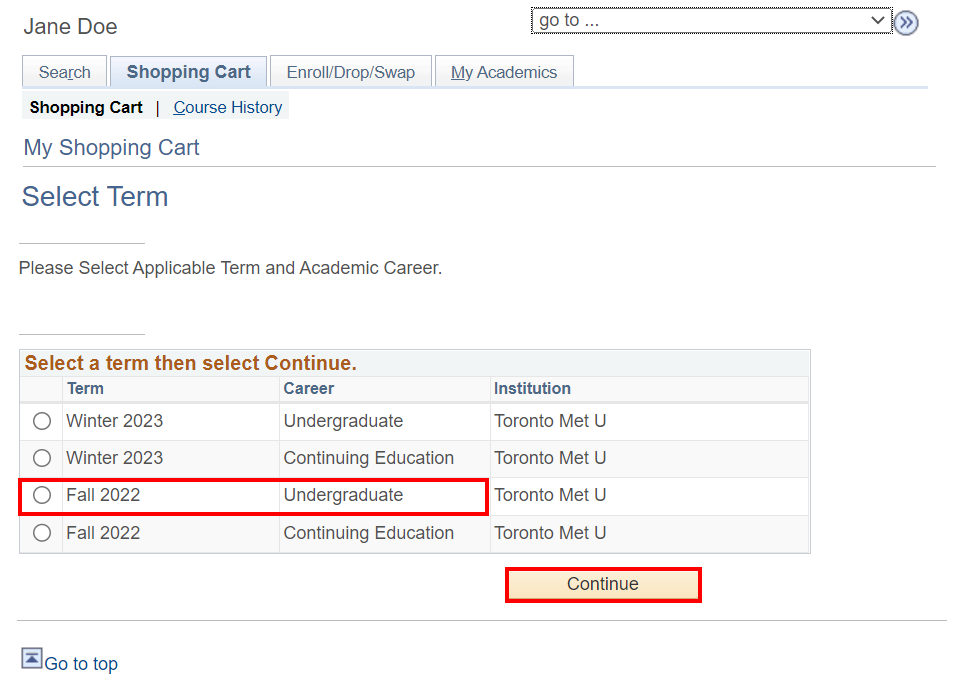The image size is (976, 684).
Task: Choose Winter 2023 Continuing Education radio button
Action: (x=42, y=458)
